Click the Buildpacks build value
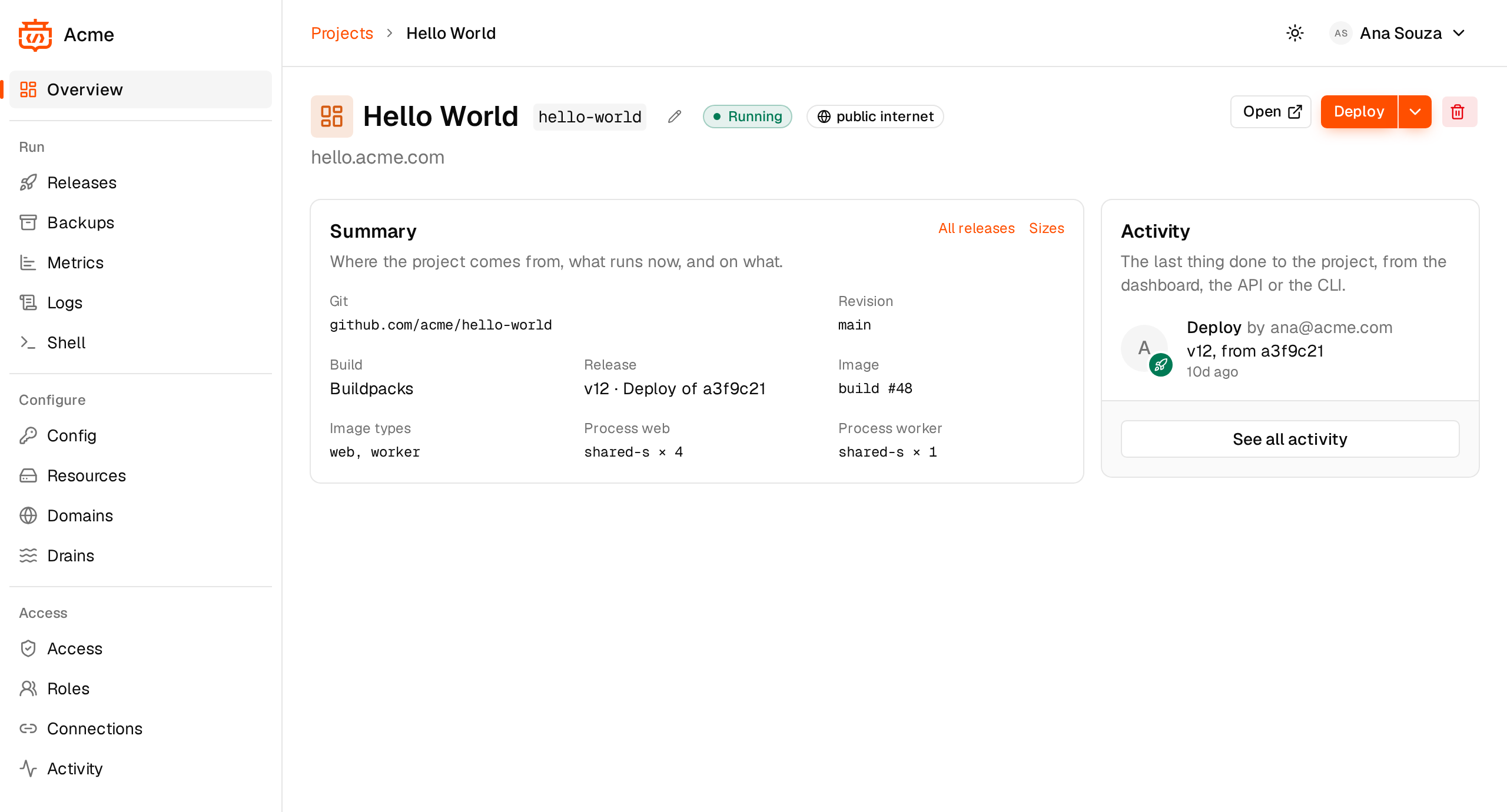 tap(371, 388)
